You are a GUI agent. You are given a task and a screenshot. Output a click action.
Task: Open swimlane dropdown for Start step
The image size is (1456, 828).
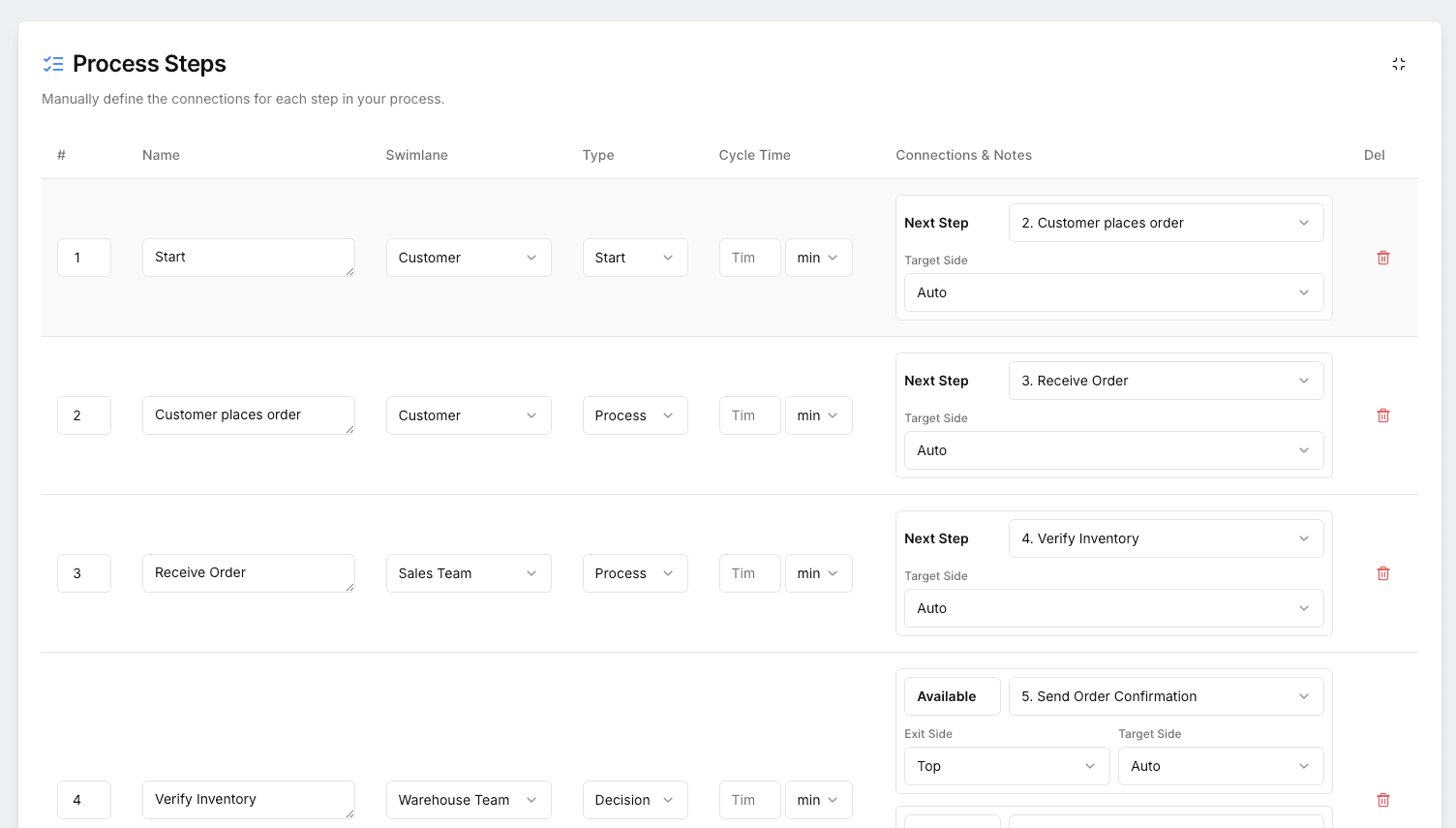pos(469,258)
